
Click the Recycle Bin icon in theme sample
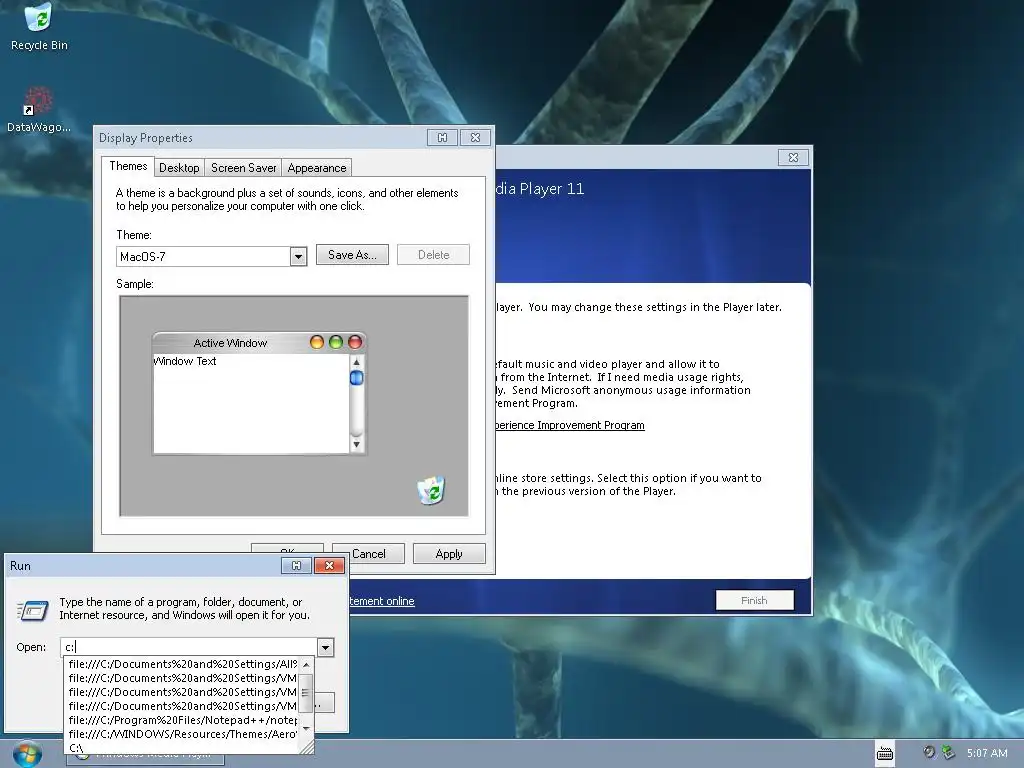point(431,490)
